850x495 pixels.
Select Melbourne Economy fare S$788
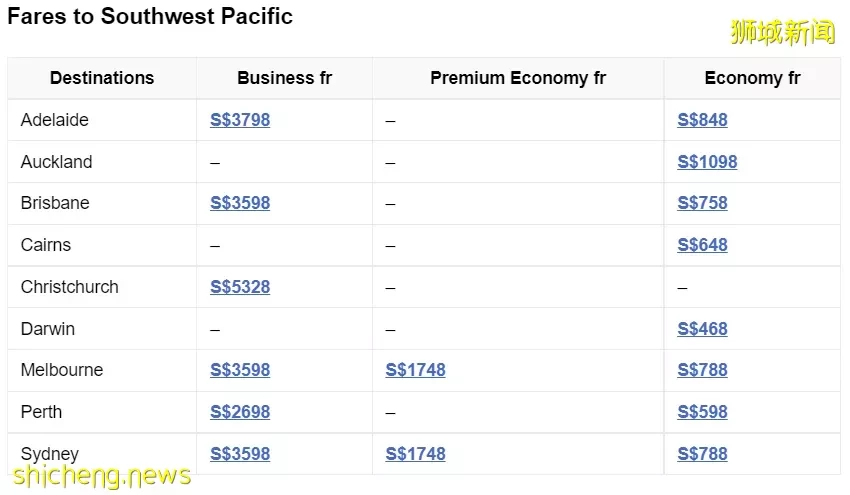tap(702, 370)
